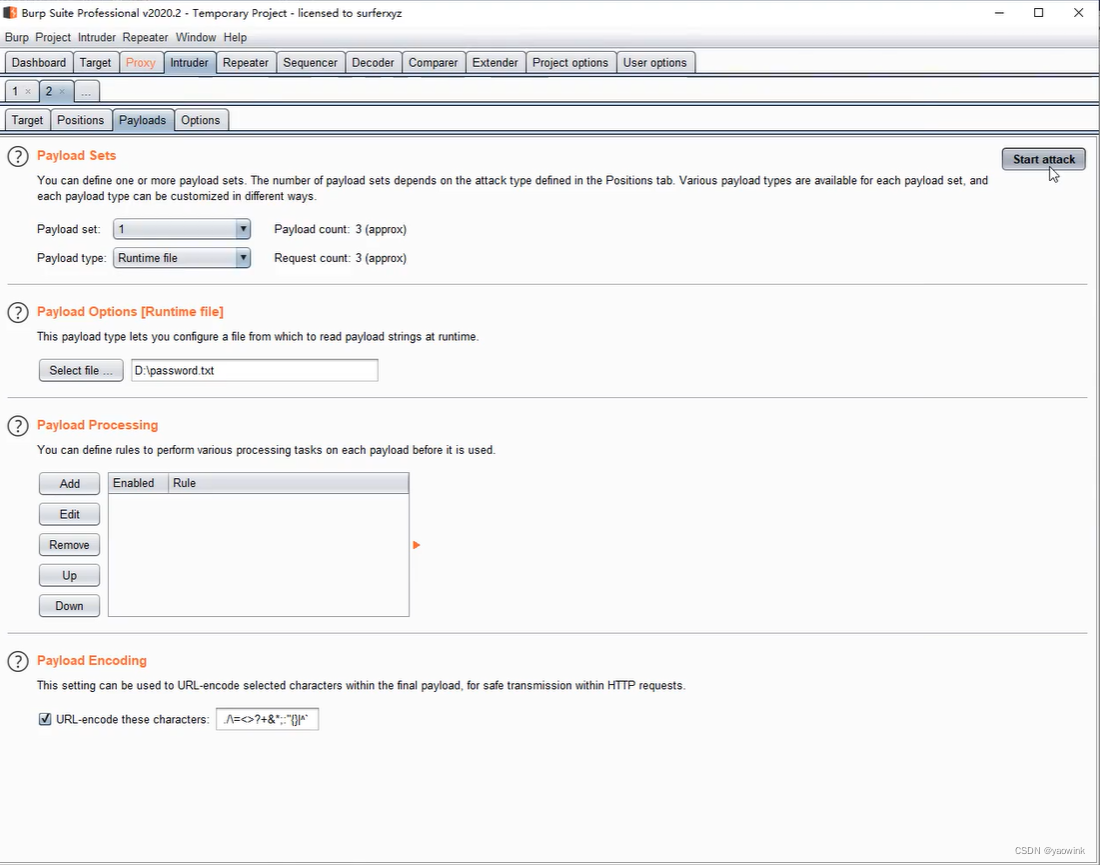Click Edit for payload processing rule
This screenshot has height=865, width=1100.
pyautogui.click(x=69, y=514)
